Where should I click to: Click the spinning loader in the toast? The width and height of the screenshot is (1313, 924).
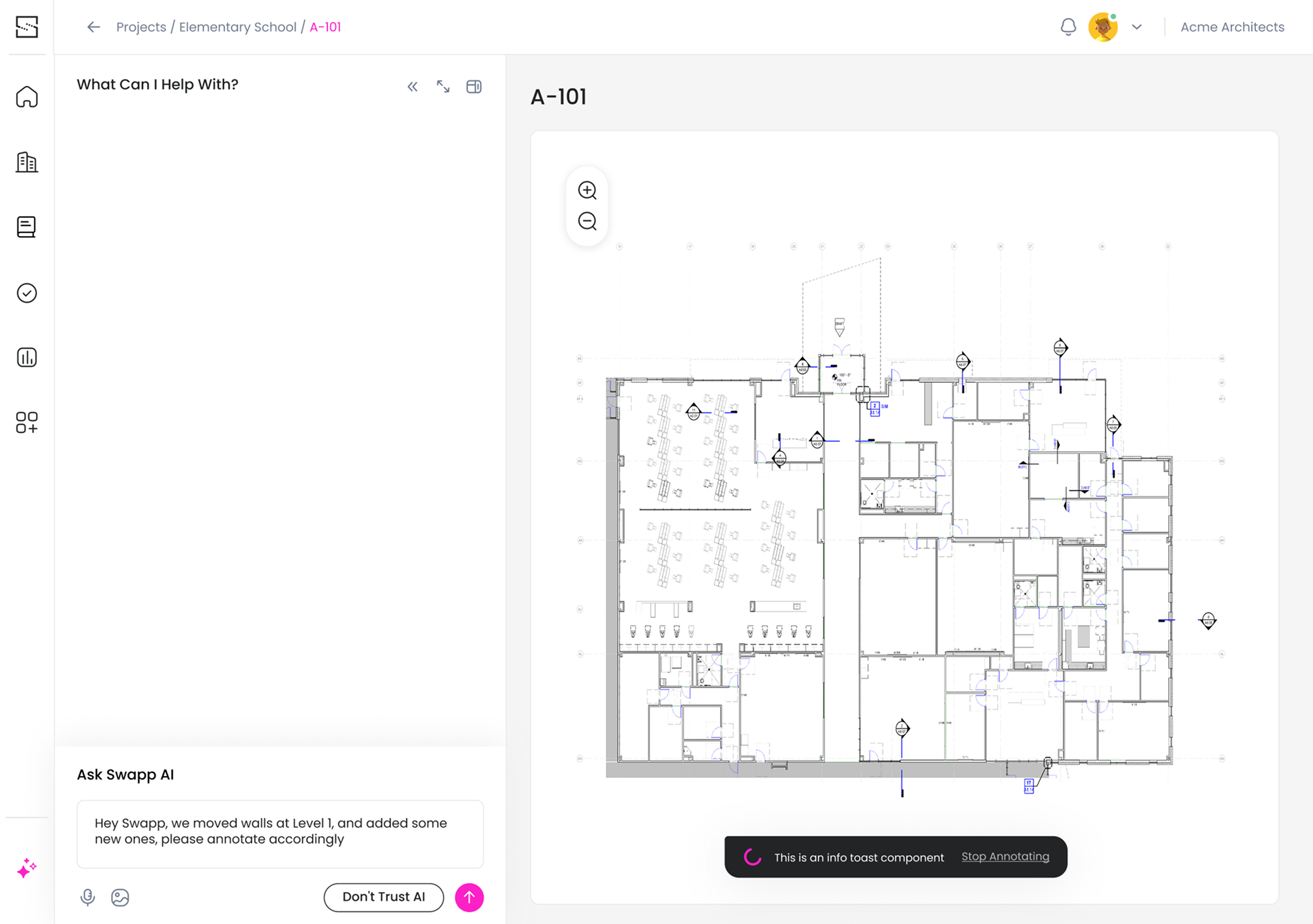(753, 857)
